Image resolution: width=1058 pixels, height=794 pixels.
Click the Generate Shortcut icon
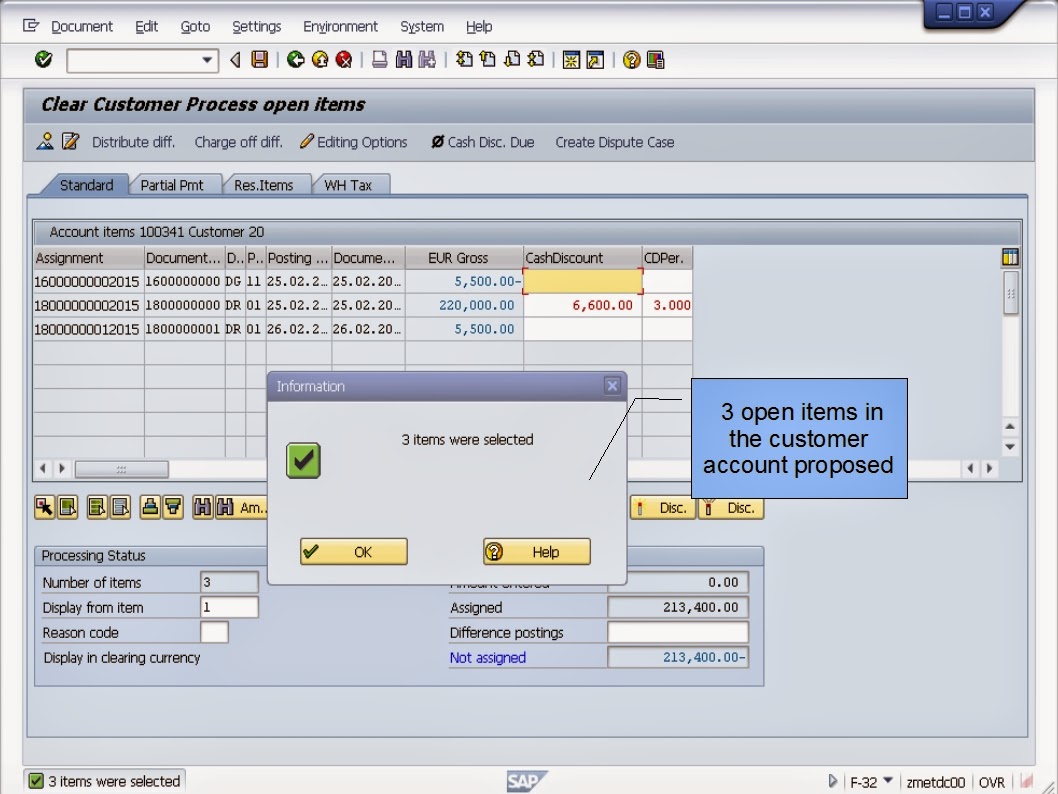(595, 60)
